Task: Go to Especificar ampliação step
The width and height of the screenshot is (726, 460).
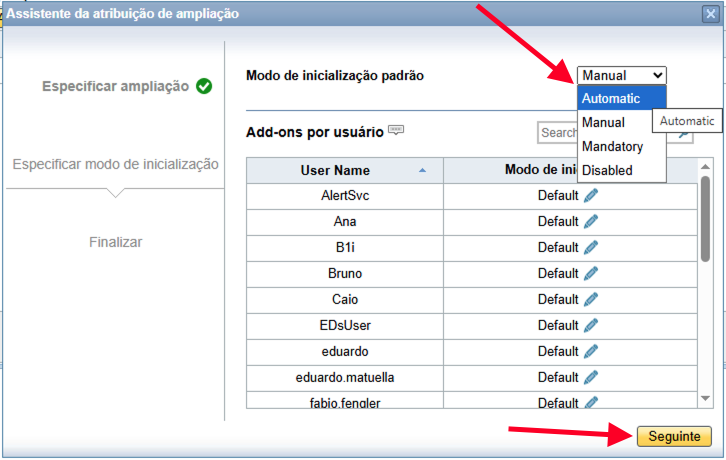Action: (115, 86)
